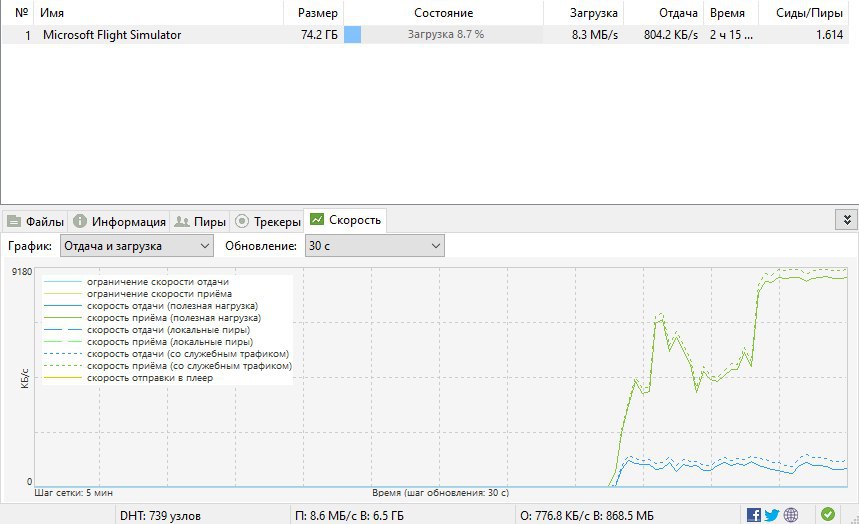
Task: Open the Twitter share icon
Action: (772, 515)
